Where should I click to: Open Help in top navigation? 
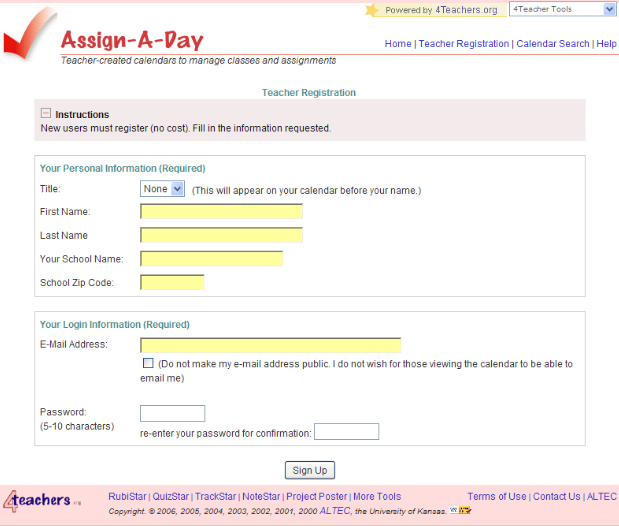[x=606, y=43]
